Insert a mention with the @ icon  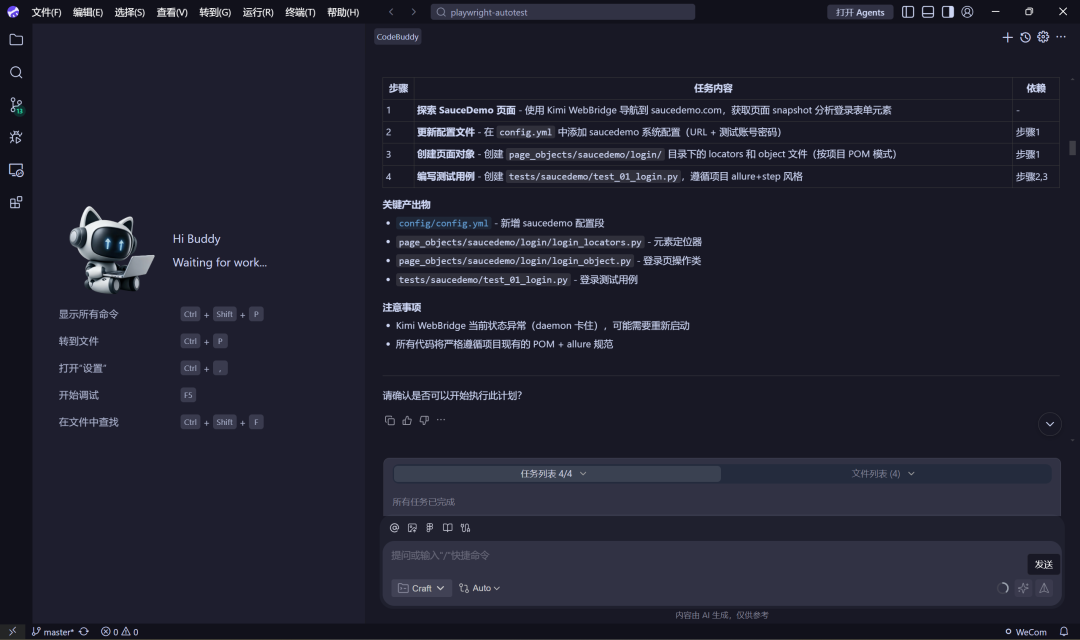click(x=394, y=528)
